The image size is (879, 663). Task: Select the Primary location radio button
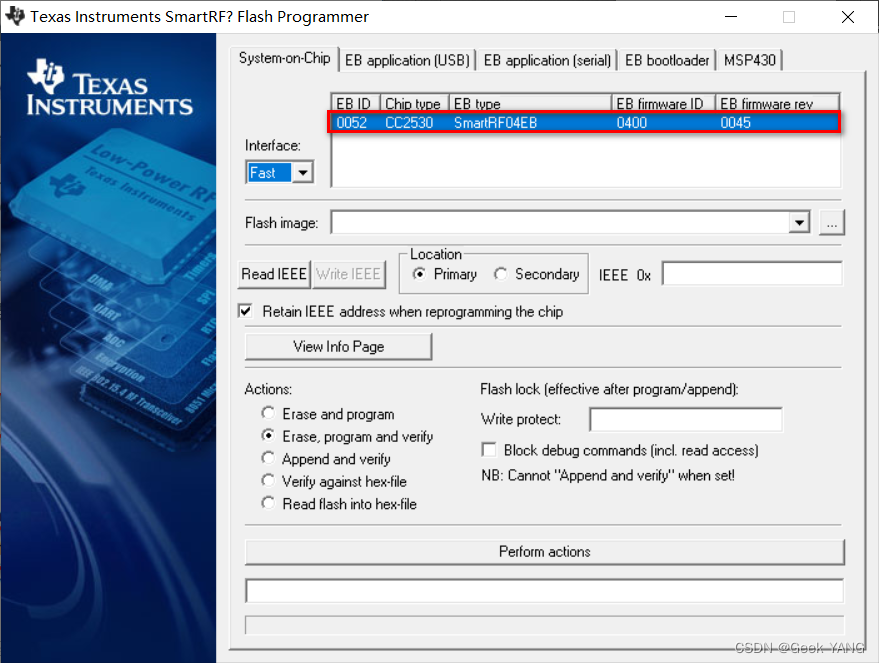pyautogui.click(x=419, y=274)
